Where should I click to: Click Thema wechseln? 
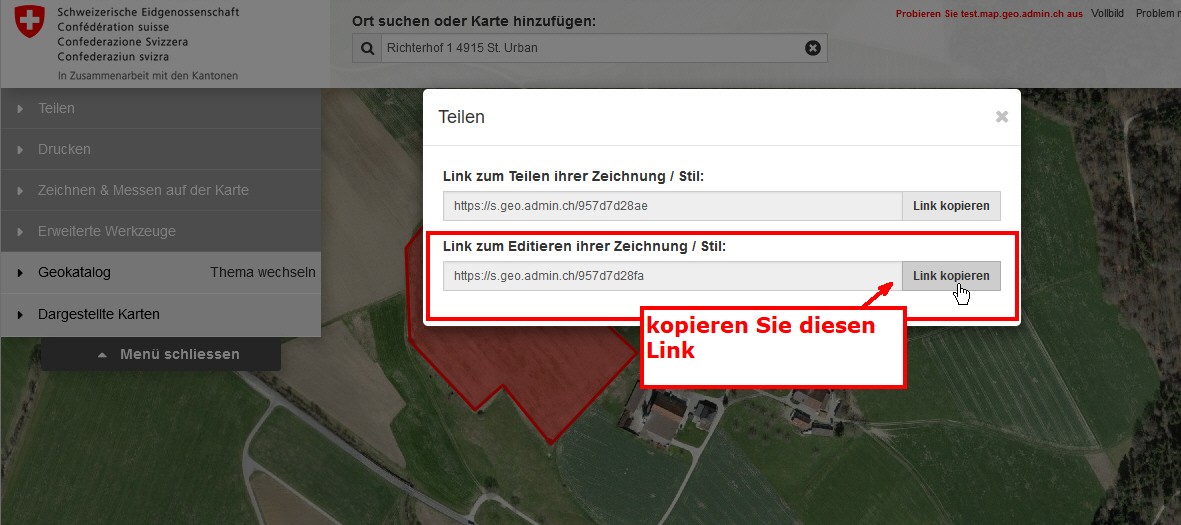click(263, 273)
